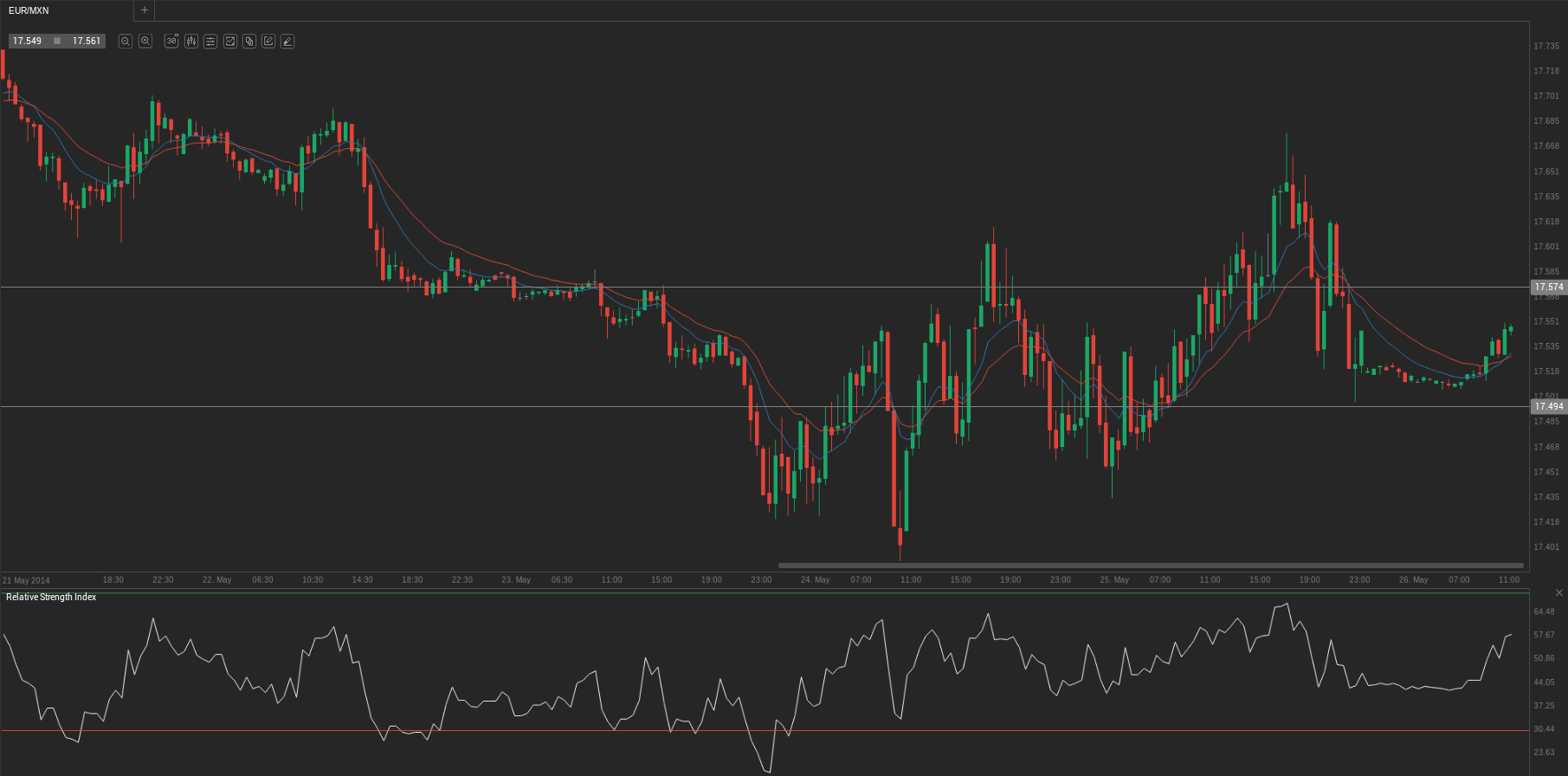The height and width of the screenshot is (776, 1568).
Task: Click the zoom out magnifier icon
Action: (x=126, y=41)
